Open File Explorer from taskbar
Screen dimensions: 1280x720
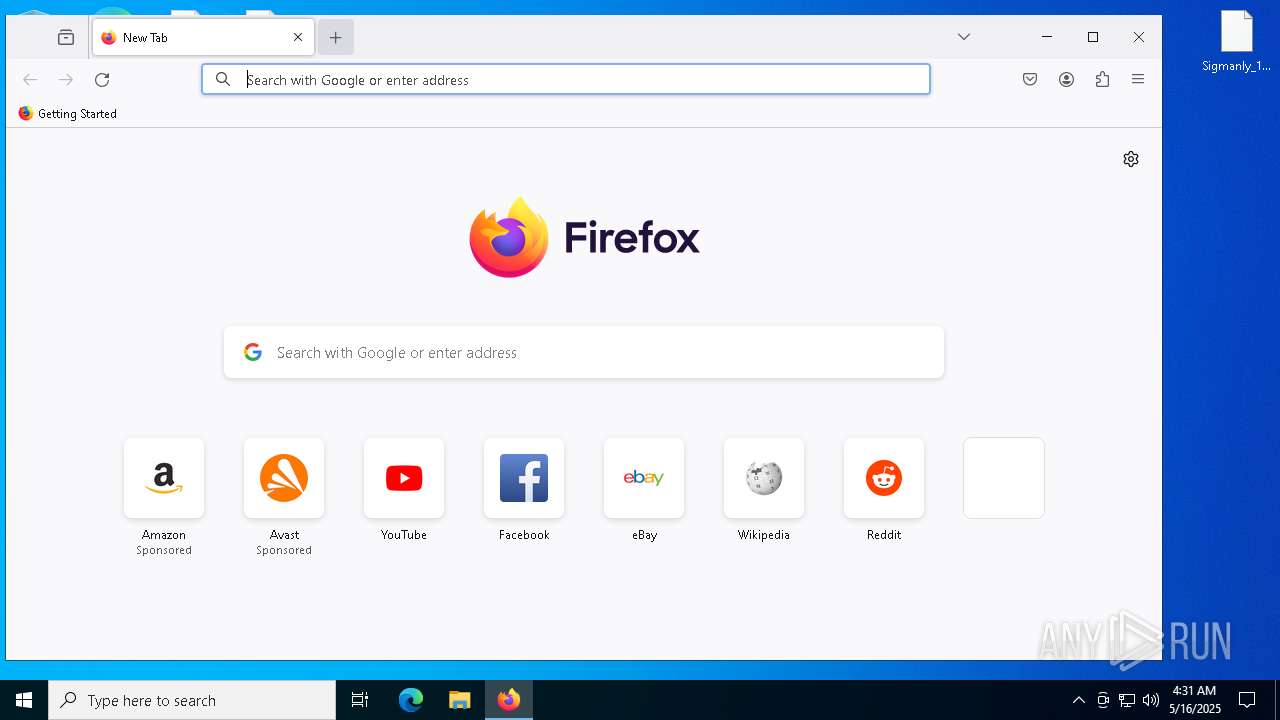tap(459, 700)
